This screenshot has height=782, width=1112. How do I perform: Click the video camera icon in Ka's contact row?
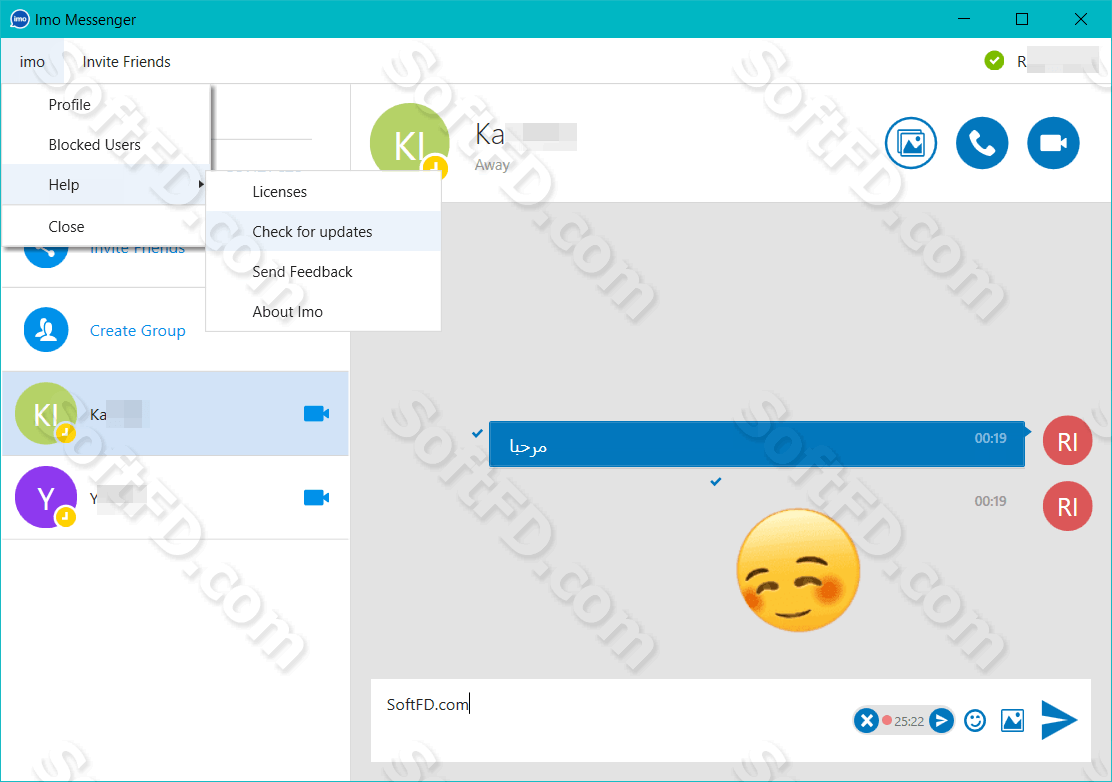pos(316,413)
